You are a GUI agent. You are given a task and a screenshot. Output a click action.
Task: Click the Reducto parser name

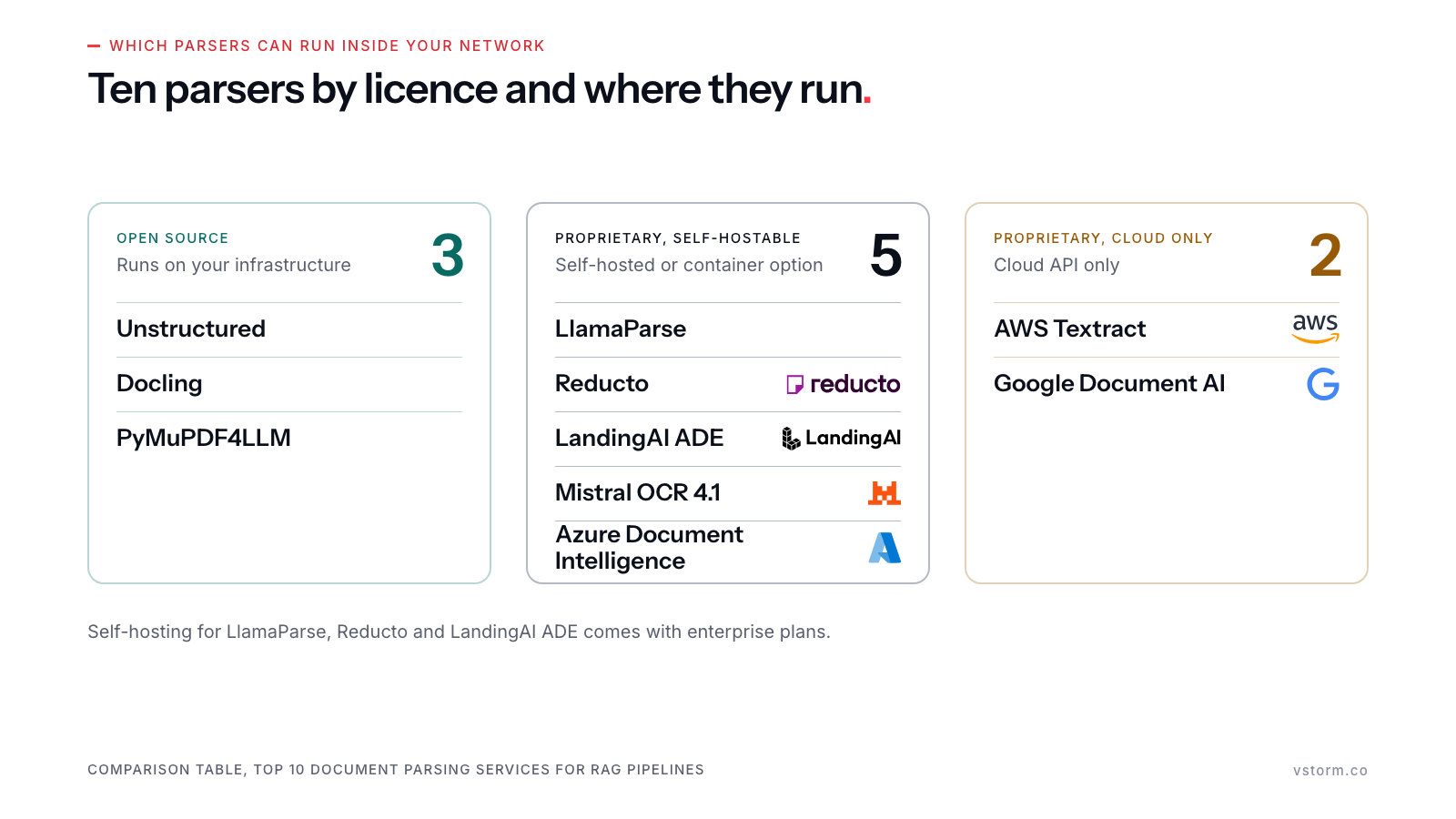[x=602, y=384]
